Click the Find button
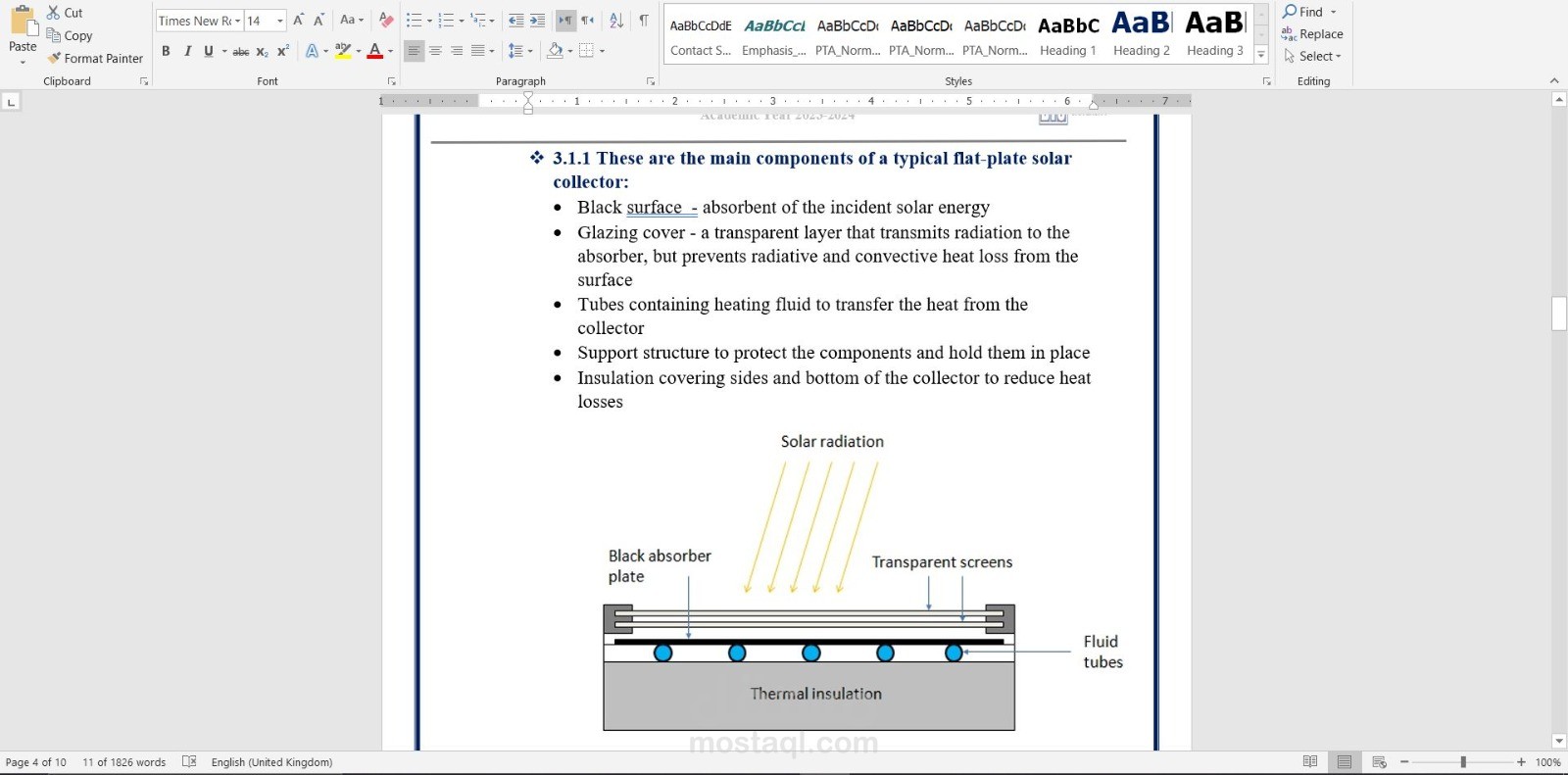Screen dimensions: 1568x775 tap(1302, 12)
